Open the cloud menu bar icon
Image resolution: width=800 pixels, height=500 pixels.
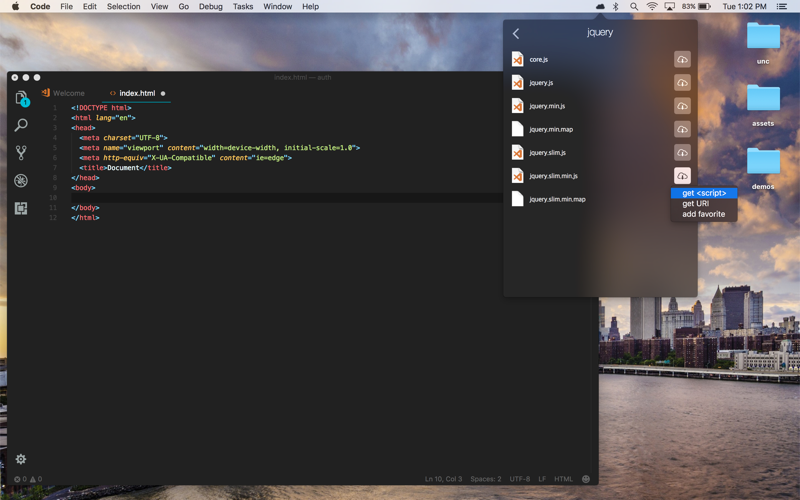point(601,7)
